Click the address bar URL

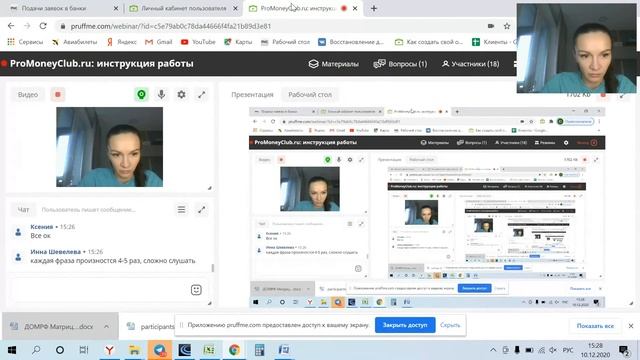pyautogui.click(x=171, y=26)
